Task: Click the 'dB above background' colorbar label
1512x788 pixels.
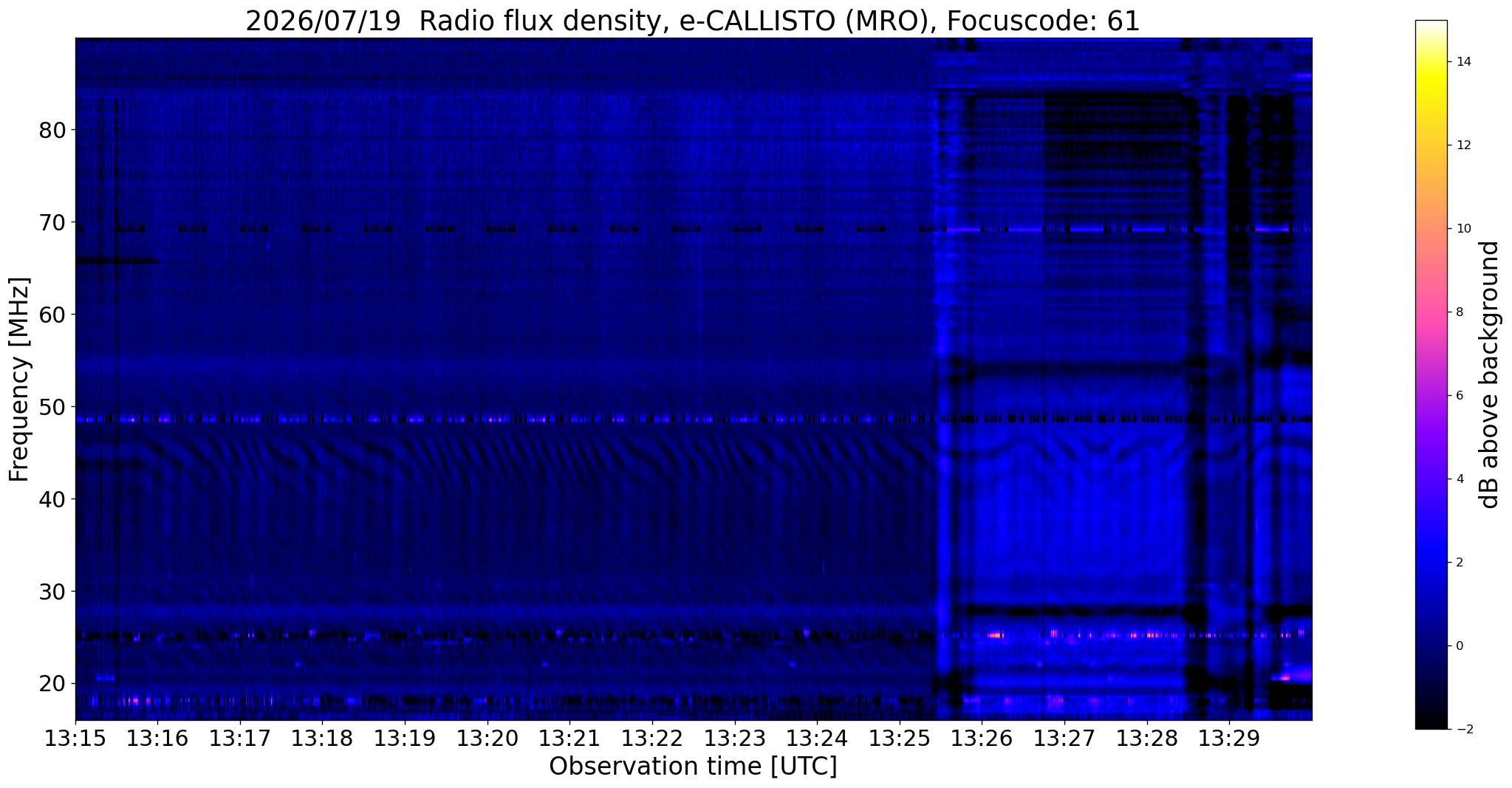Action: click(1491, 374)
